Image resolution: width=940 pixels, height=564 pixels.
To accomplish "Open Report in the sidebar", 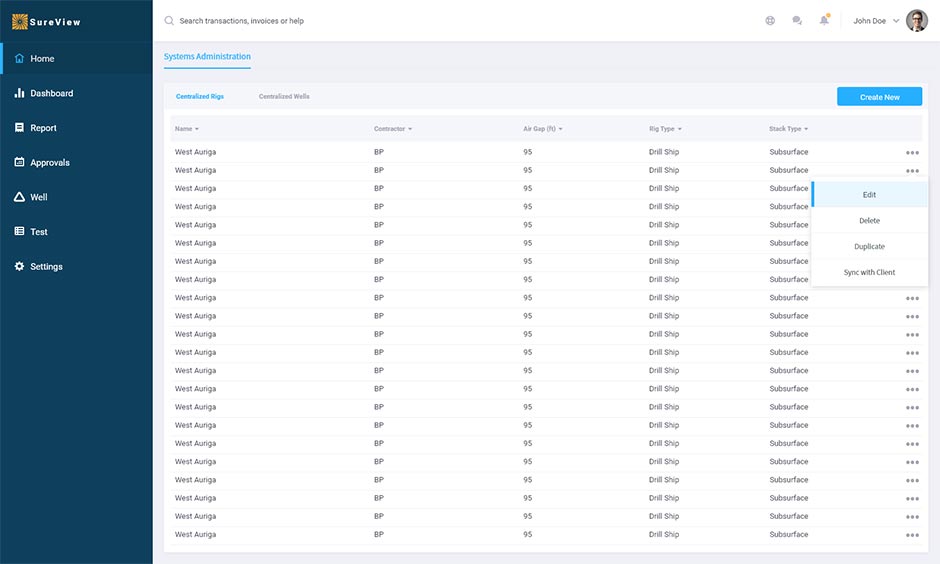I will 43,128.
